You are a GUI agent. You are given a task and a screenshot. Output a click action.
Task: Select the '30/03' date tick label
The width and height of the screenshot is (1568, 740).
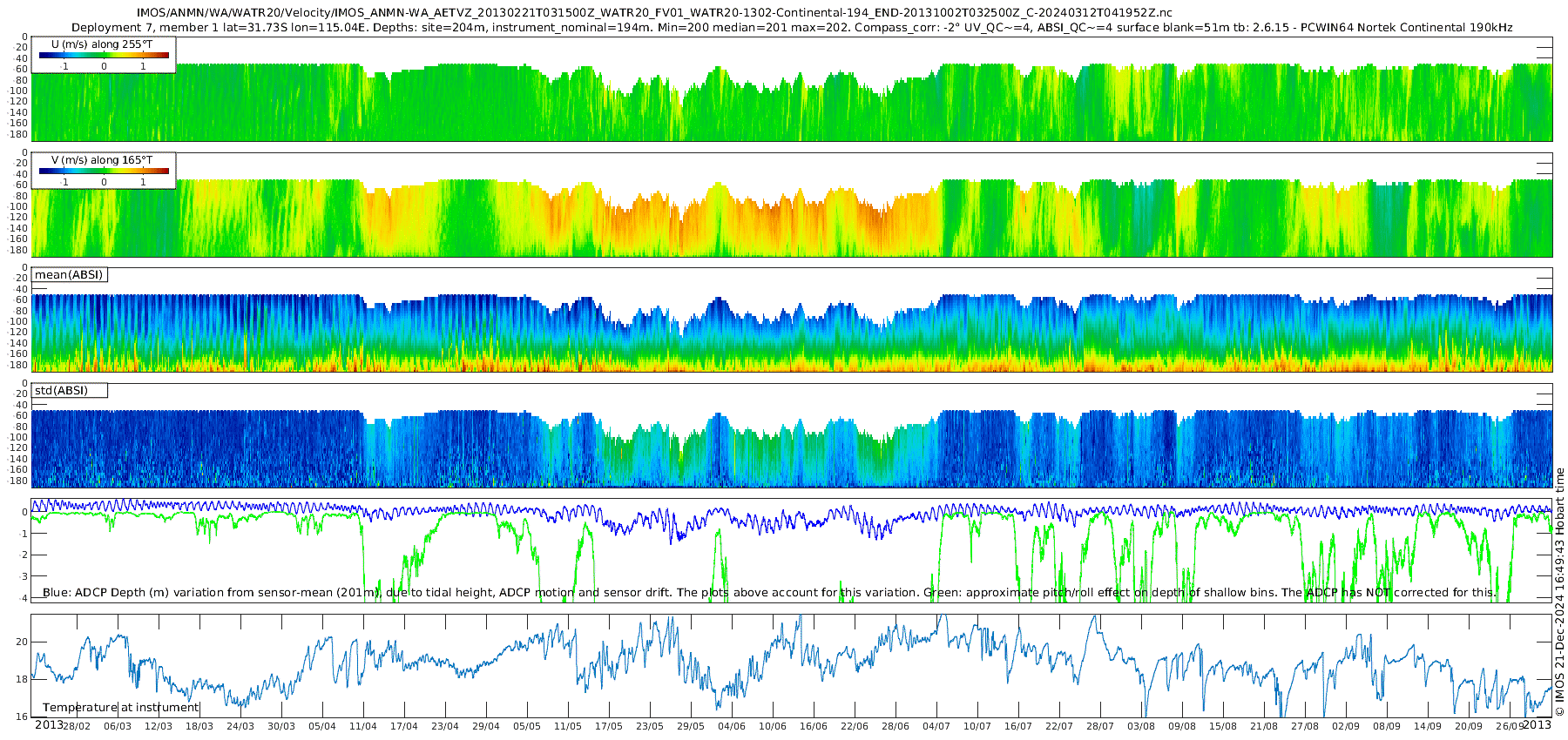click(281, 726)
